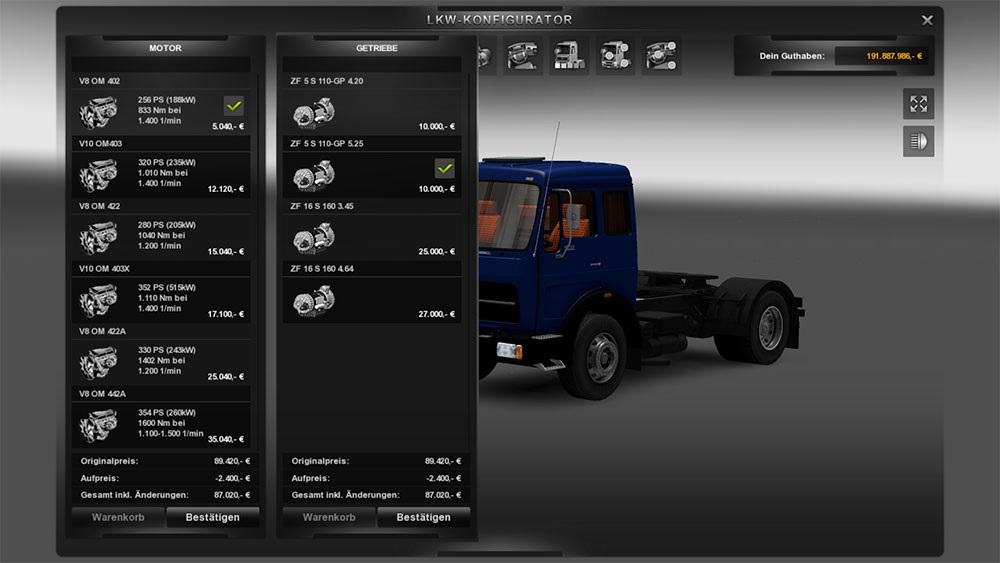Pick the V8 OM 442A 354 PS engine

click(160, 425)
